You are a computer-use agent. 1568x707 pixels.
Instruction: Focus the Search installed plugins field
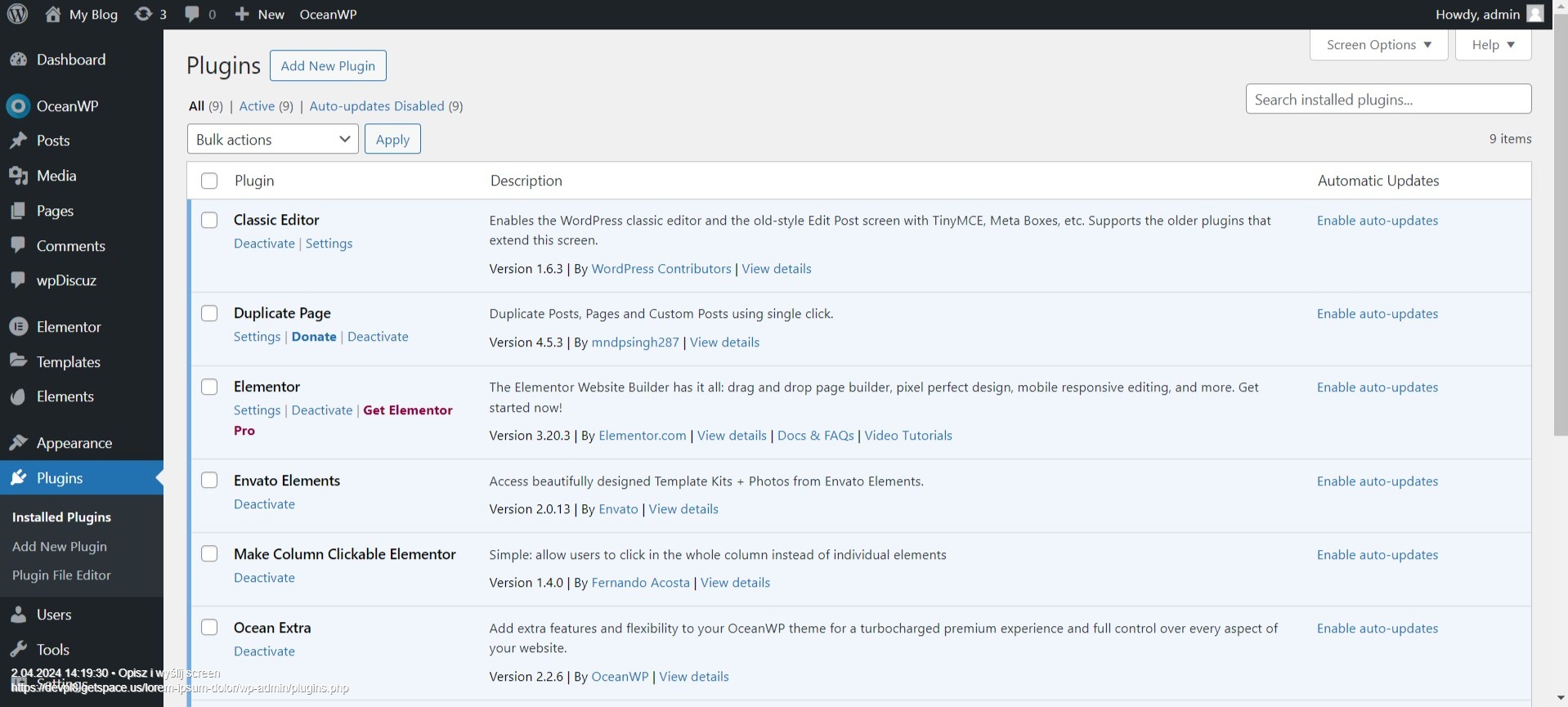click(x=1388, y=99)
